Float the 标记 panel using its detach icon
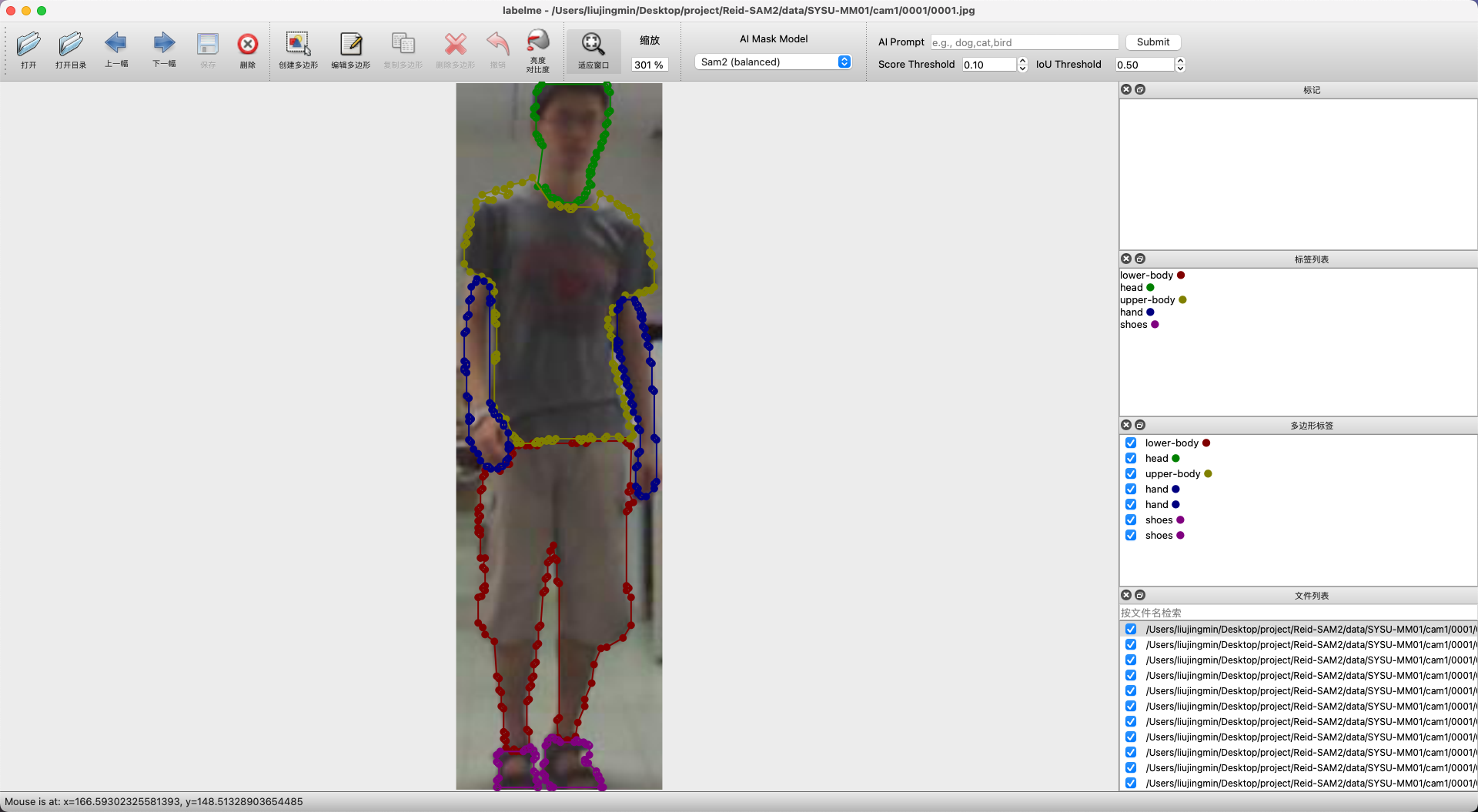The height and width of the screenshot is (812, 1478). click(x=1140, y=89)
